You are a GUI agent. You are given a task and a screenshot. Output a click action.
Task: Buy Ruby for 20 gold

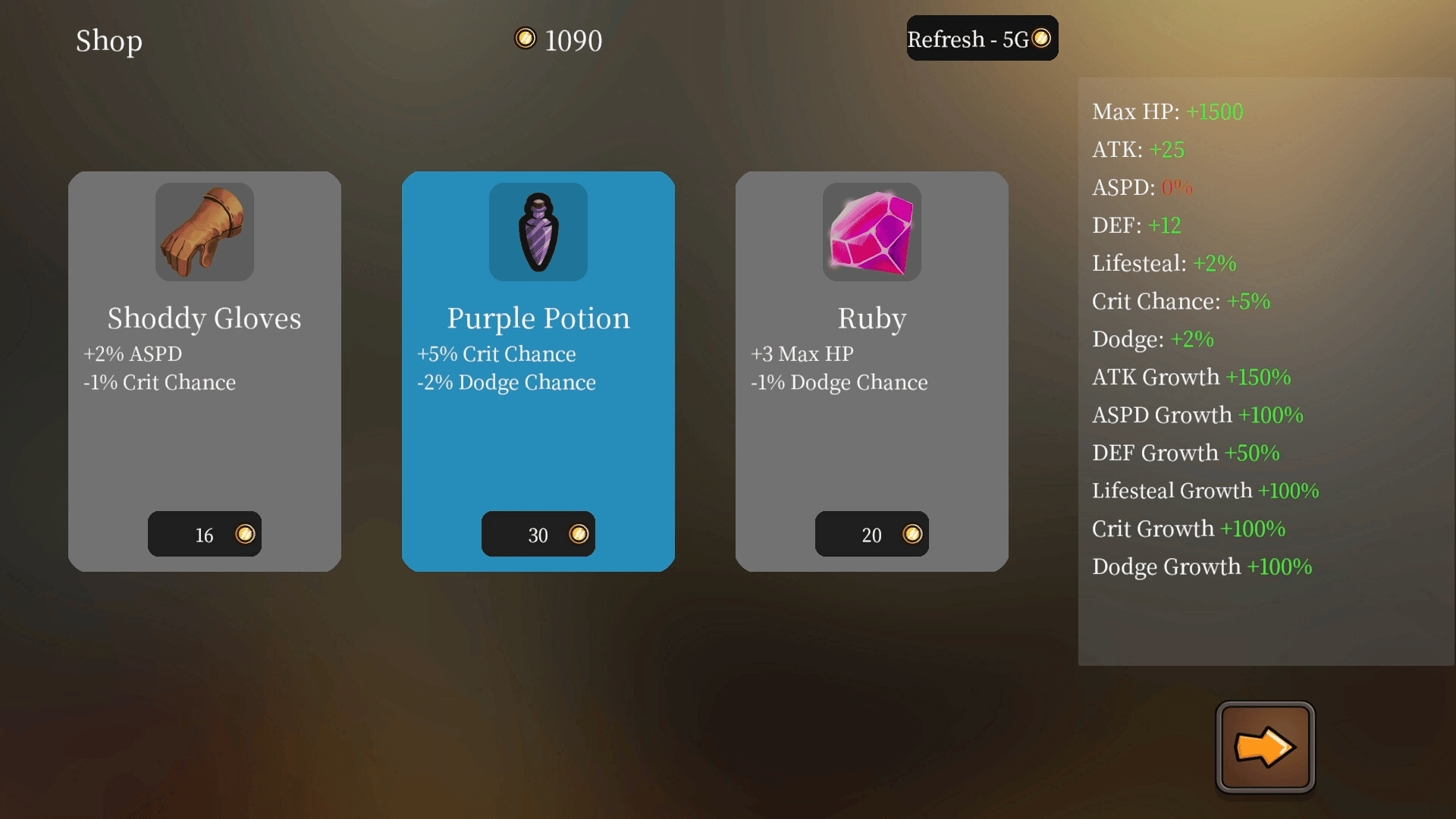[x=871, y=534]
